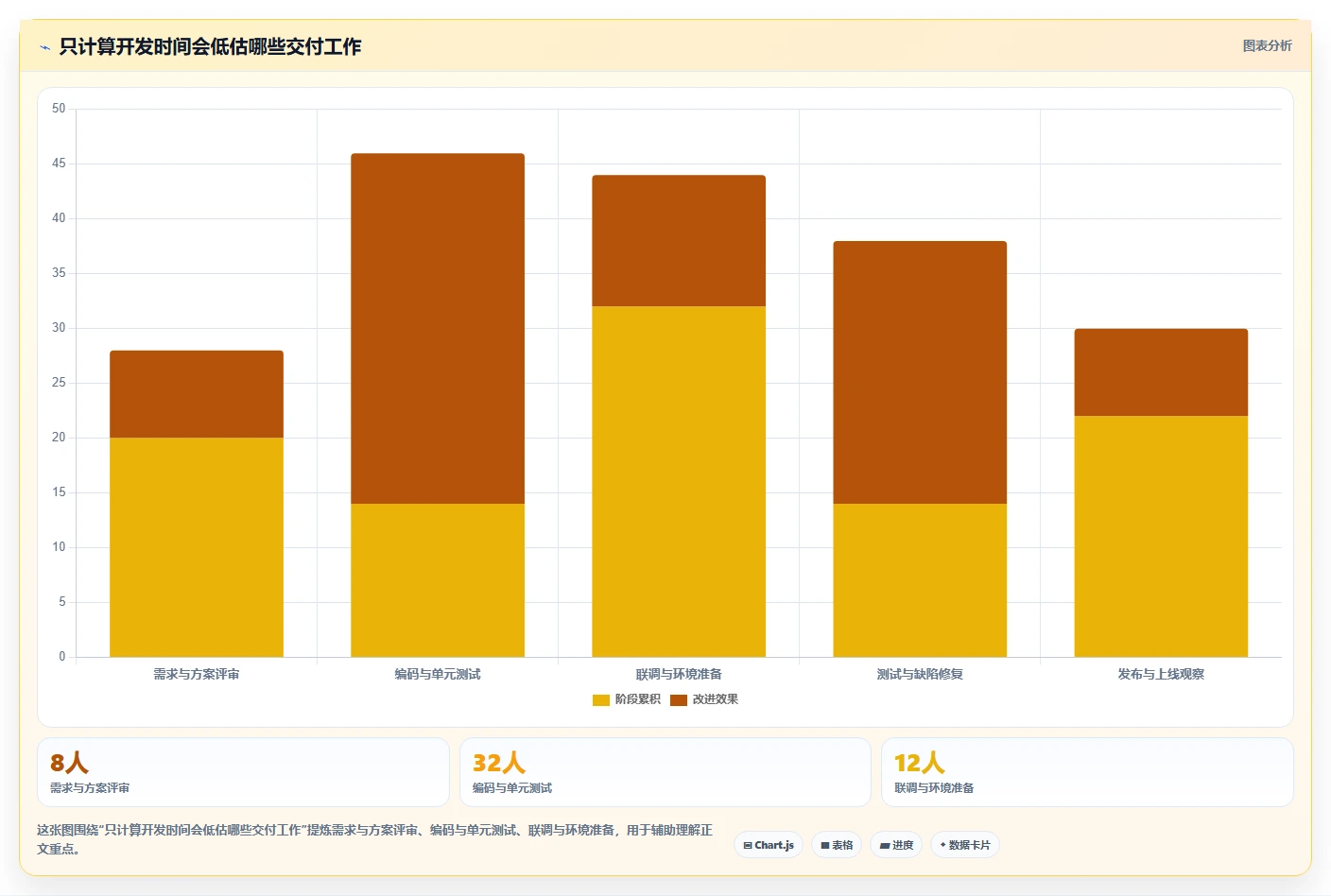Click the y-axis tick value 35

point(59,273)
